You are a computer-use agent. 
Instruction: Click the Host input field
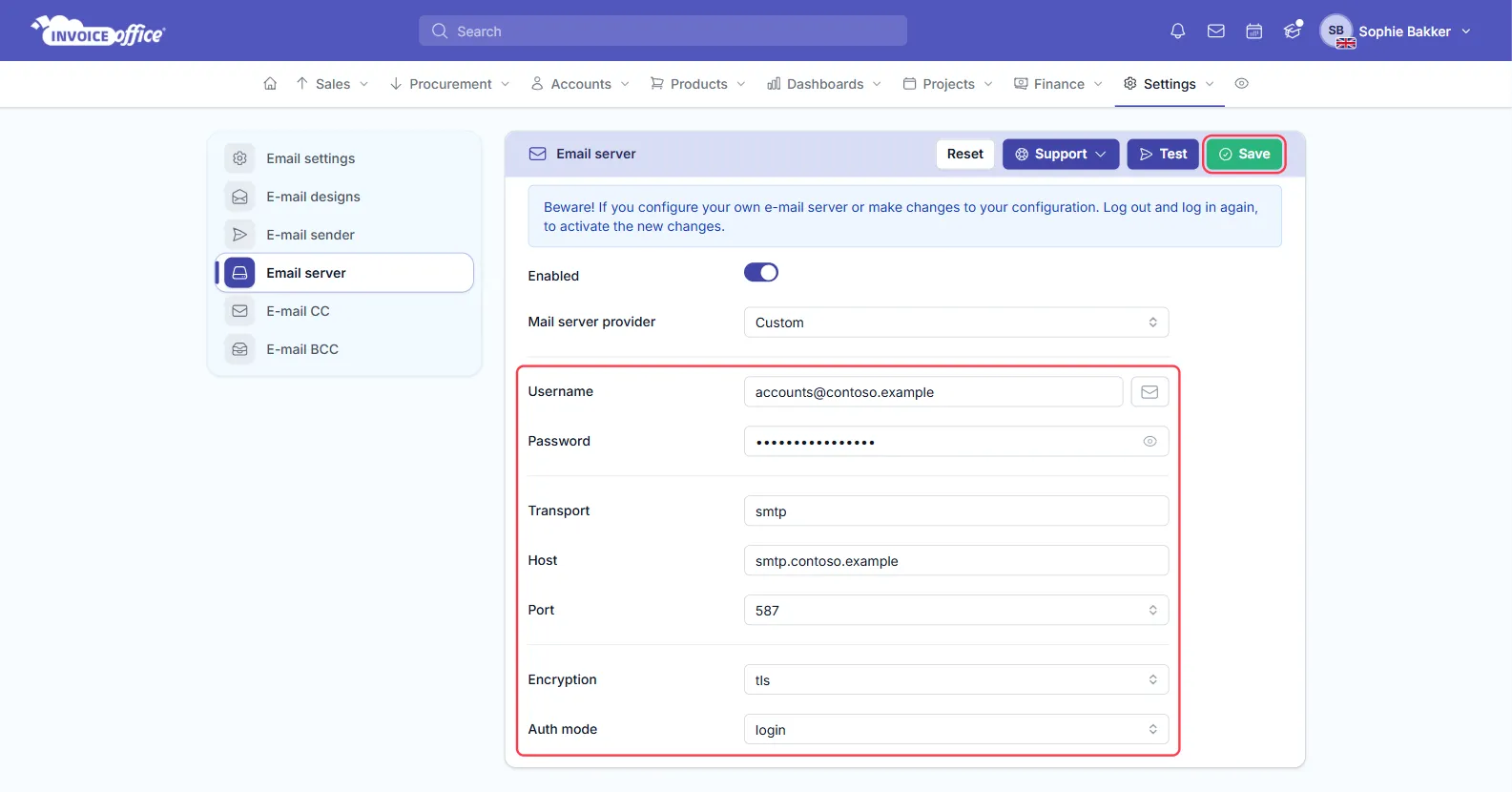pos(956,561)
